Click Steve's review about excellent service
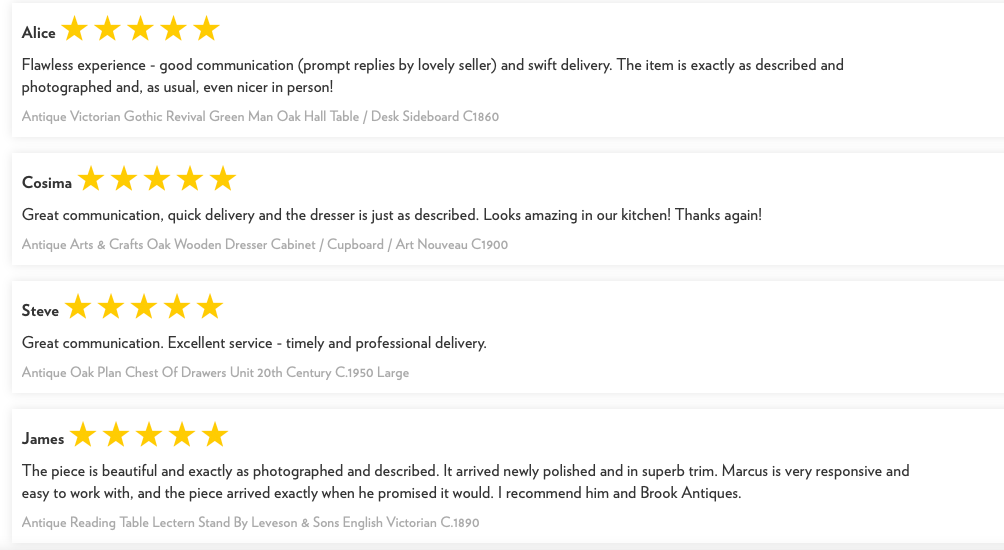Image resolution: width=1004 pixels, height=550 pixels. [254, 343]
